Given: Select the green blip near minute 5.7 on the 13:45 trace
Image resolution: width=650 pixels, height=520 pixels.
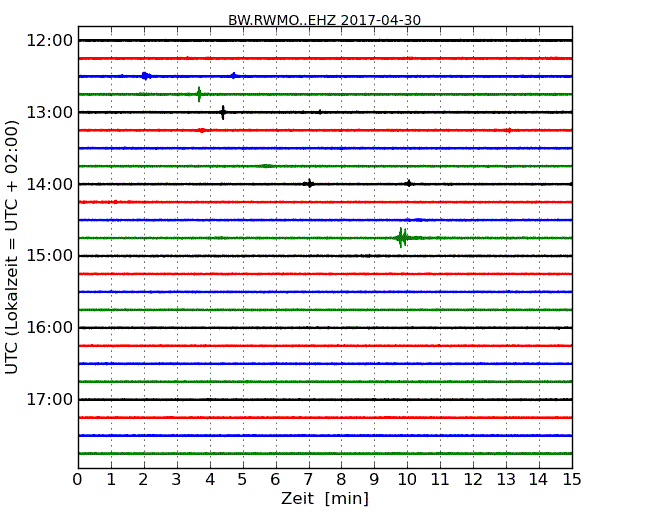Looking at the screenshot, I should click(x=267, y=166).
